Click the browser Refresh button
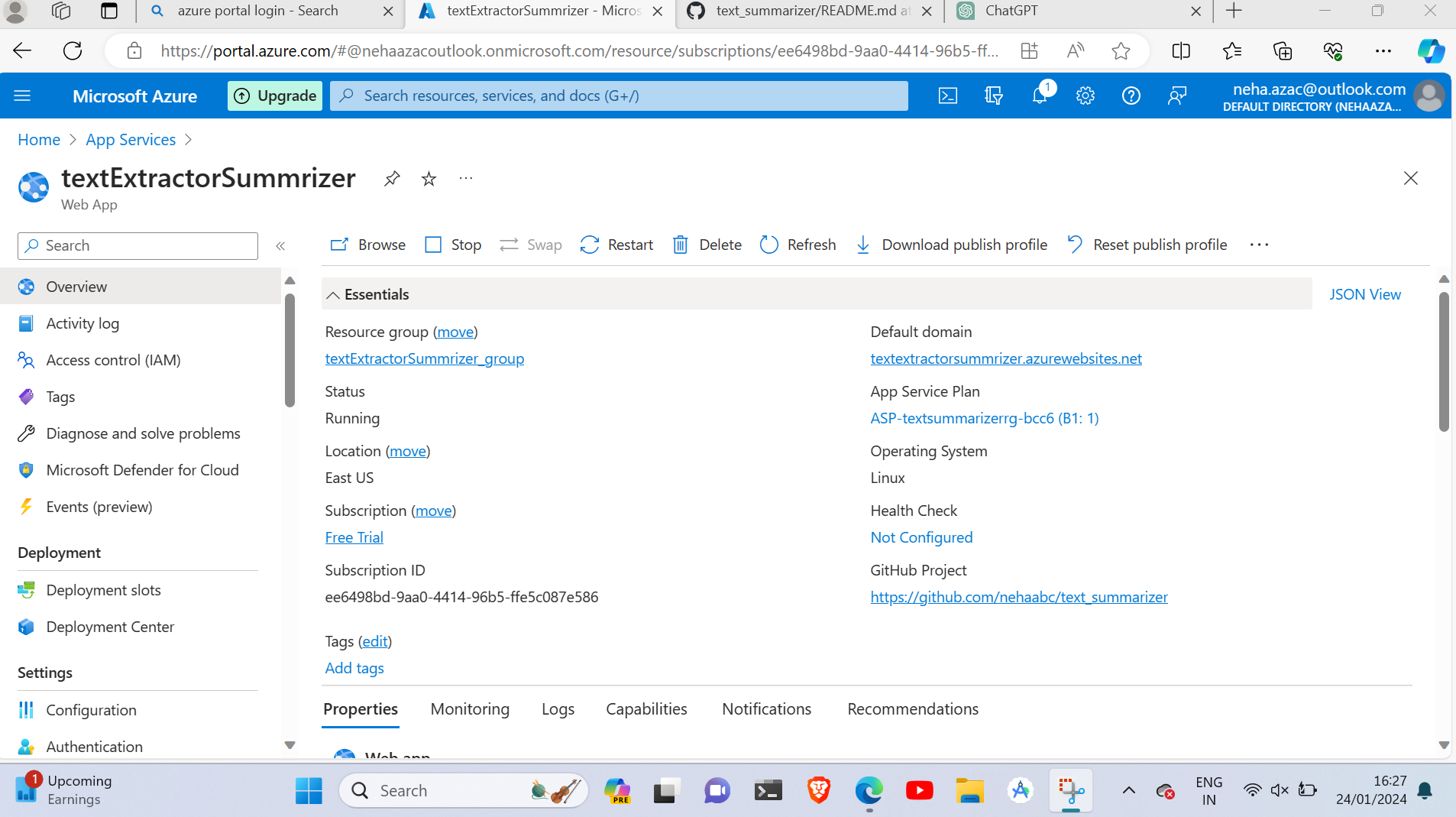Image resolution: width=1456 pixels, height=817 pixels. [73, 51]
